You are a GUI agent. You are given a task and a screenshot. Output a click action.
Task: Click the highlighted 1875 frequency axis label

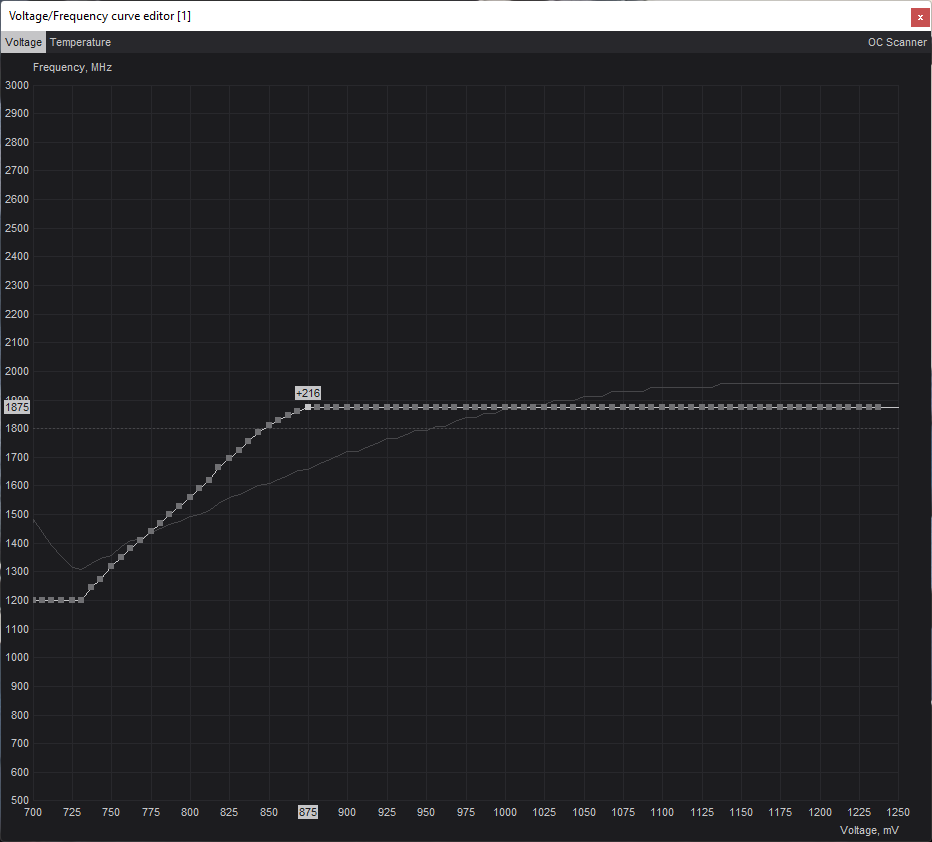[17, 407]
